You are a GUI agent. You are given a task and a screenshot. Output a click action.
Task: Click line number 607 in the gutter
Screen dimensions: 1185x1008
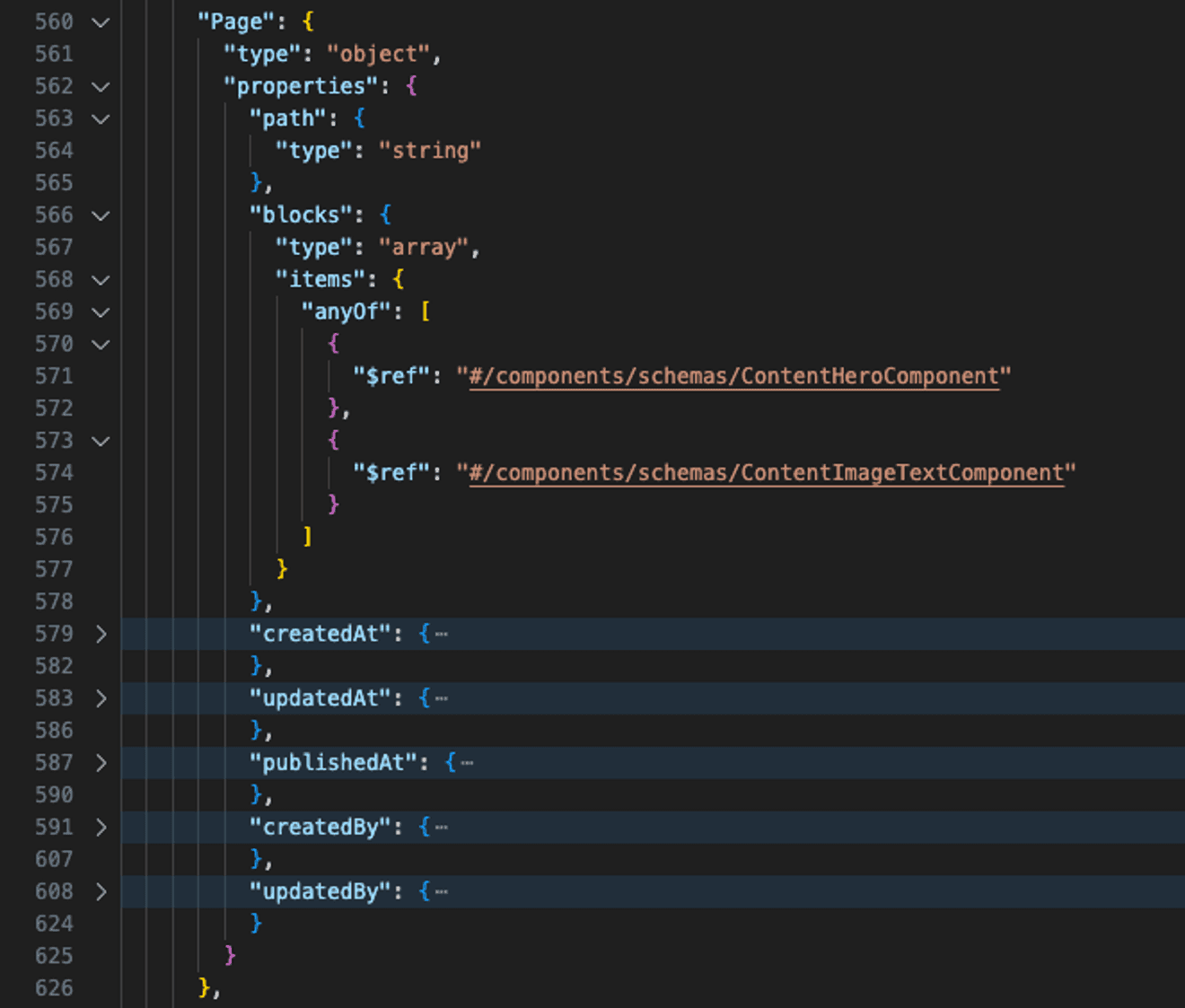[x=54, y=859]
